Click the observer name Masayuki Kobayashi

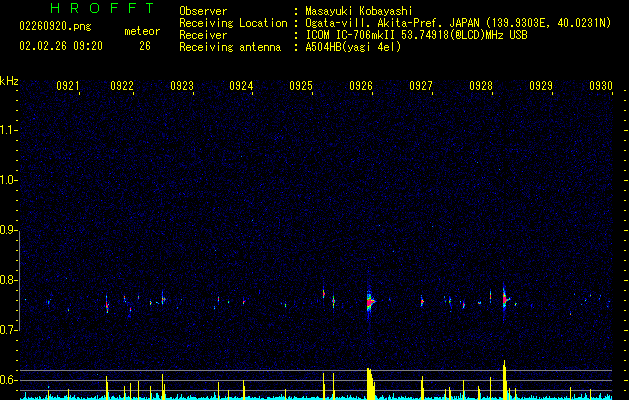pos(359,11)
